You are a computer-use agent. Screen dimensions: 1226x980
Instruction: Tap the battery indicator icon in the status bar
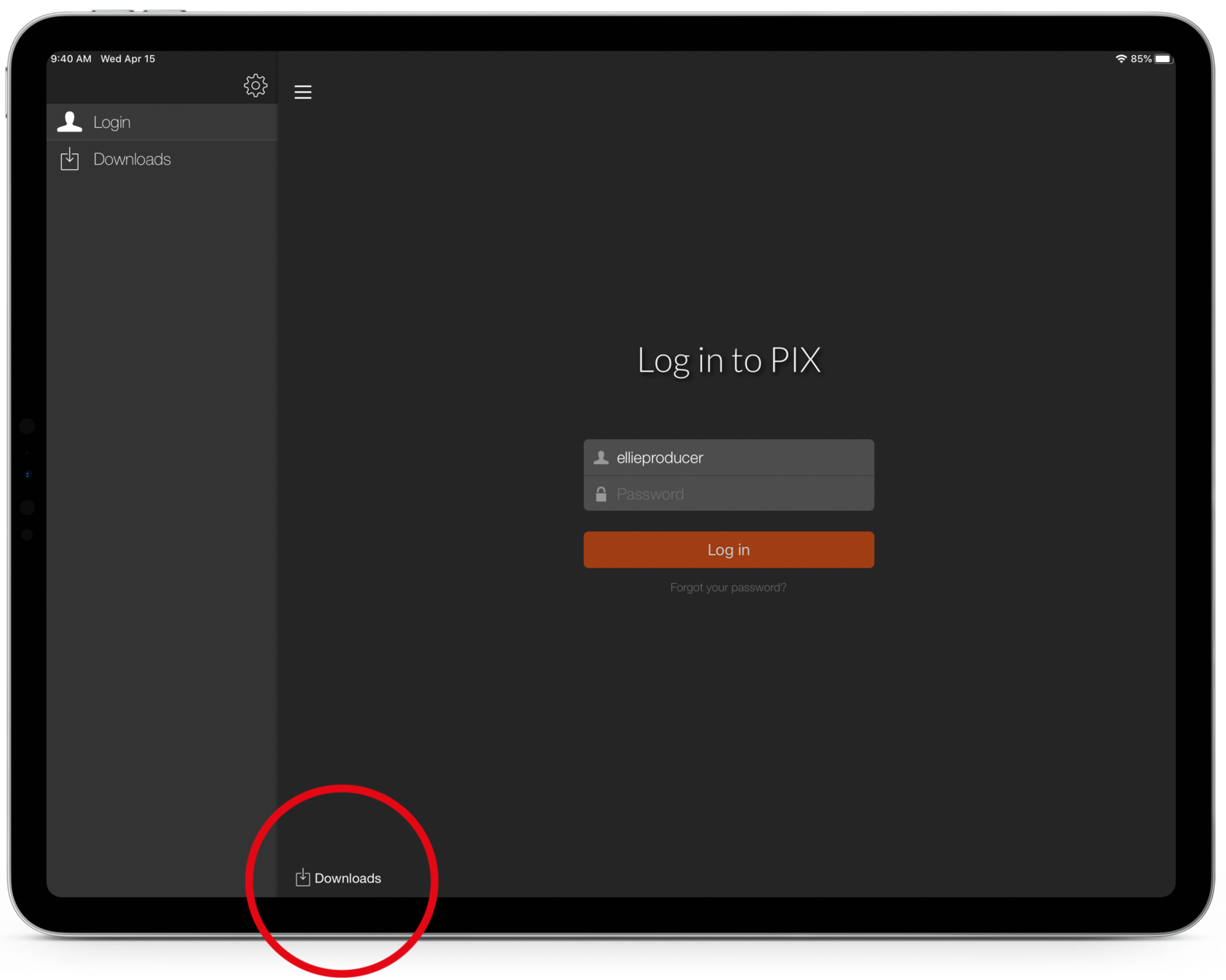pos(1164,59)
